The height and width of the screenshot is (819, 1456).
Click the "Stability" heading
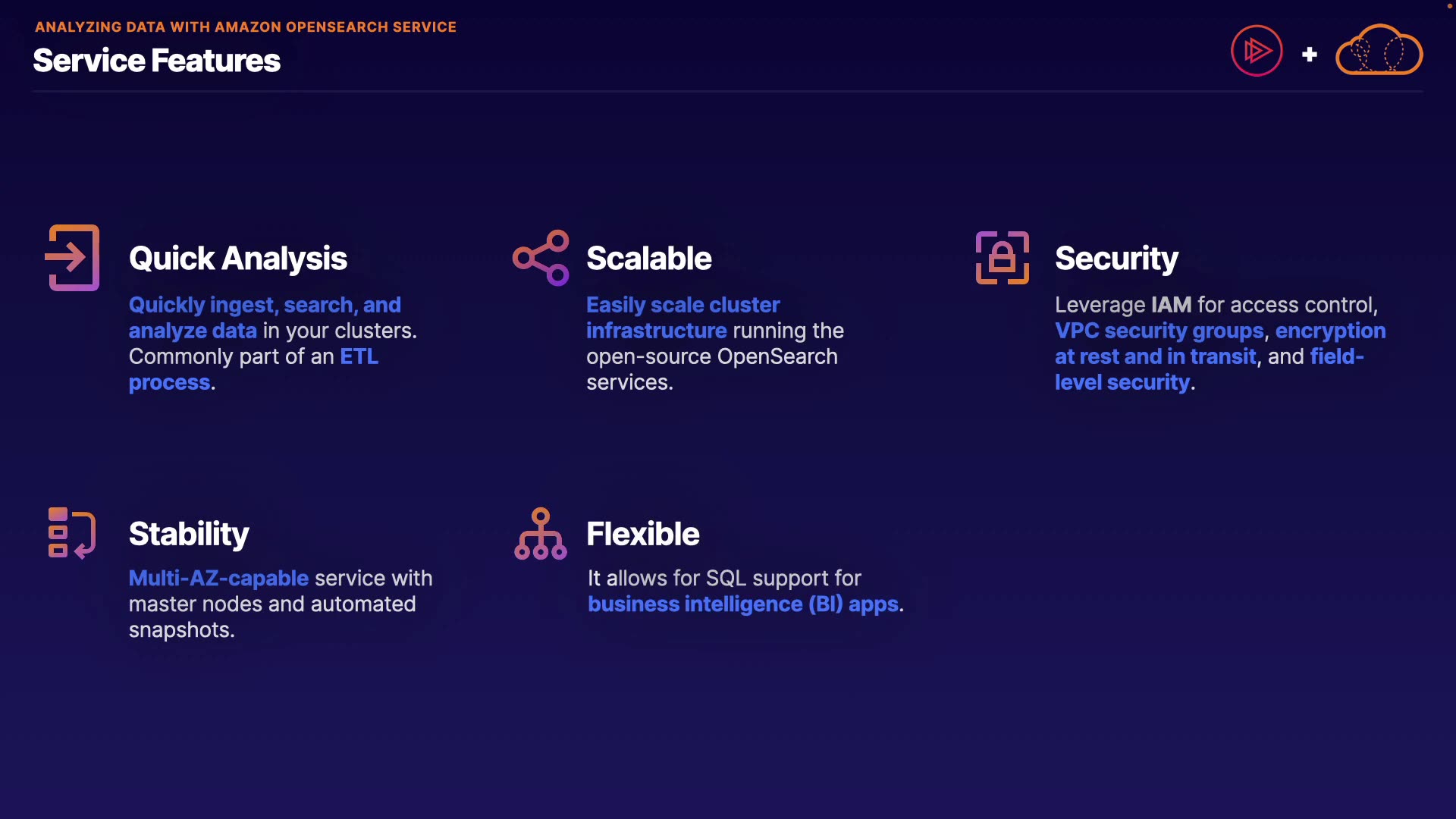189,534
